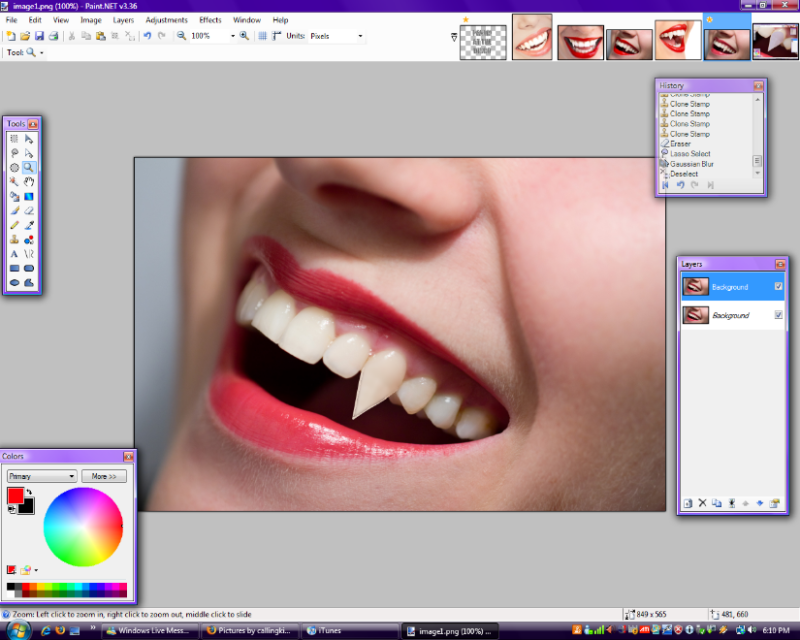Viewport: 800px width, 640px height.
Task: Select the Ellipse Select tool
Action: 14,167
